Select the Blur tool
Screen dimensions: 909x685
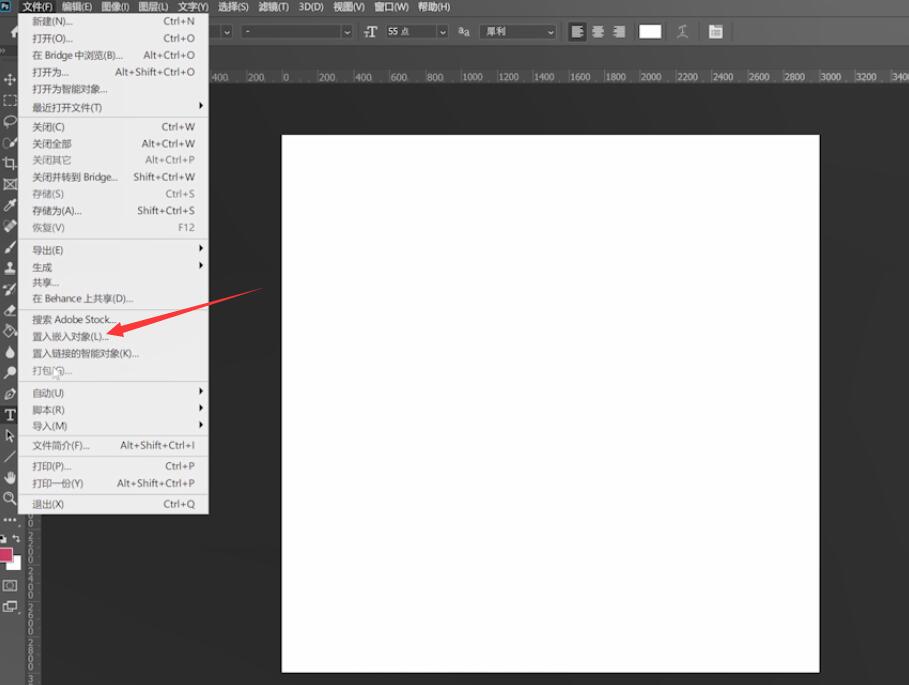click(10, 352)
